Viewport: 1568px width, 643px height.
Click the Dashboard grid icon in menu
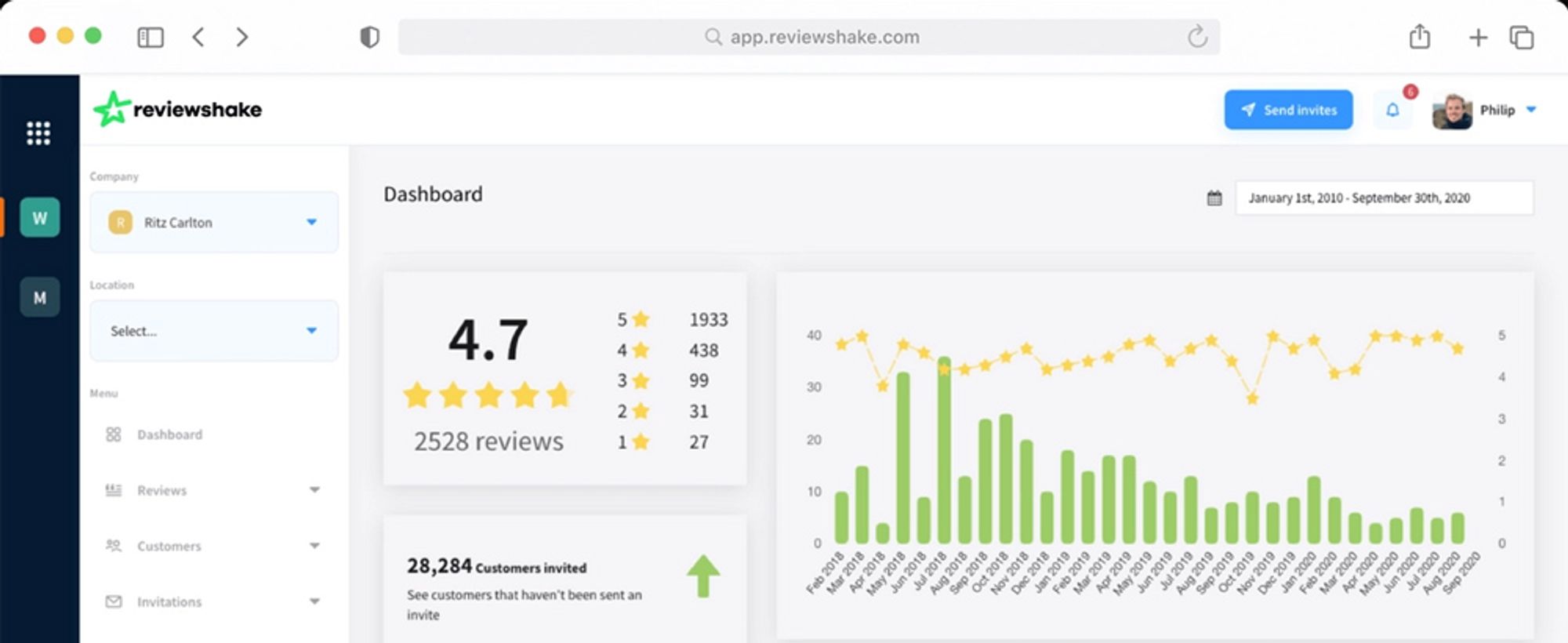click(x=114, y=434)
